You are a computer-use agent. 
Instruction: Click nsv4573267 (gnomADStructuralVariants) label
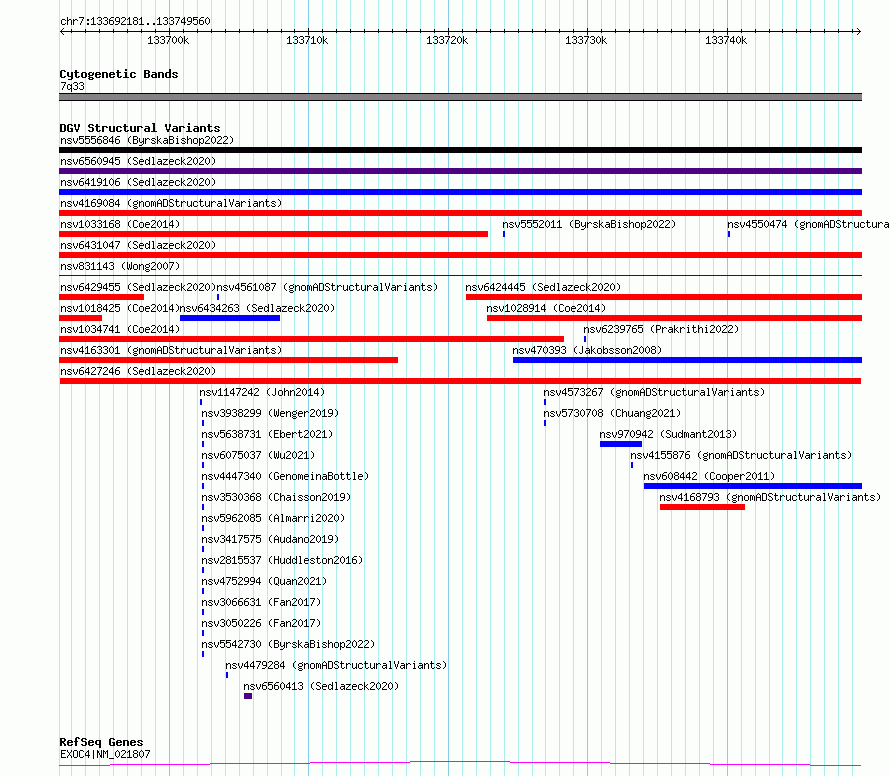pos(654,392)
